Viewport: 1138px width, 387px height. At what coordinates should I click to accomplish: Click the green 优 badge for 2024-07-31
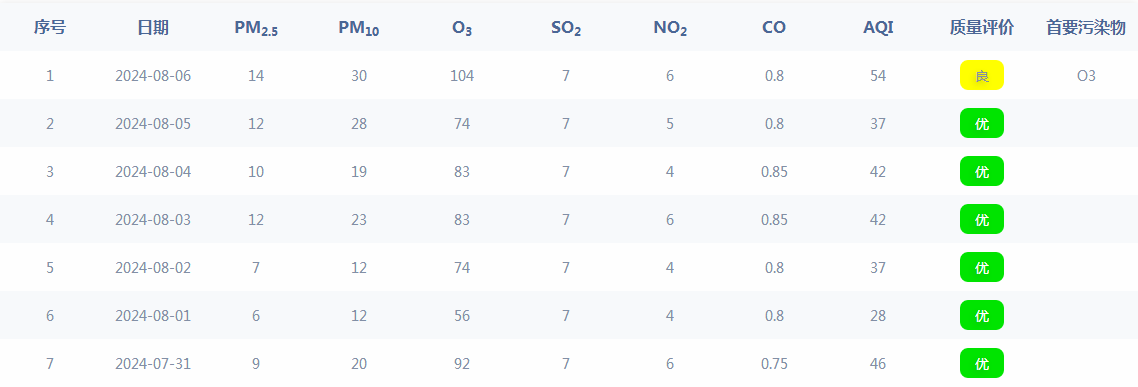point(981,363)
